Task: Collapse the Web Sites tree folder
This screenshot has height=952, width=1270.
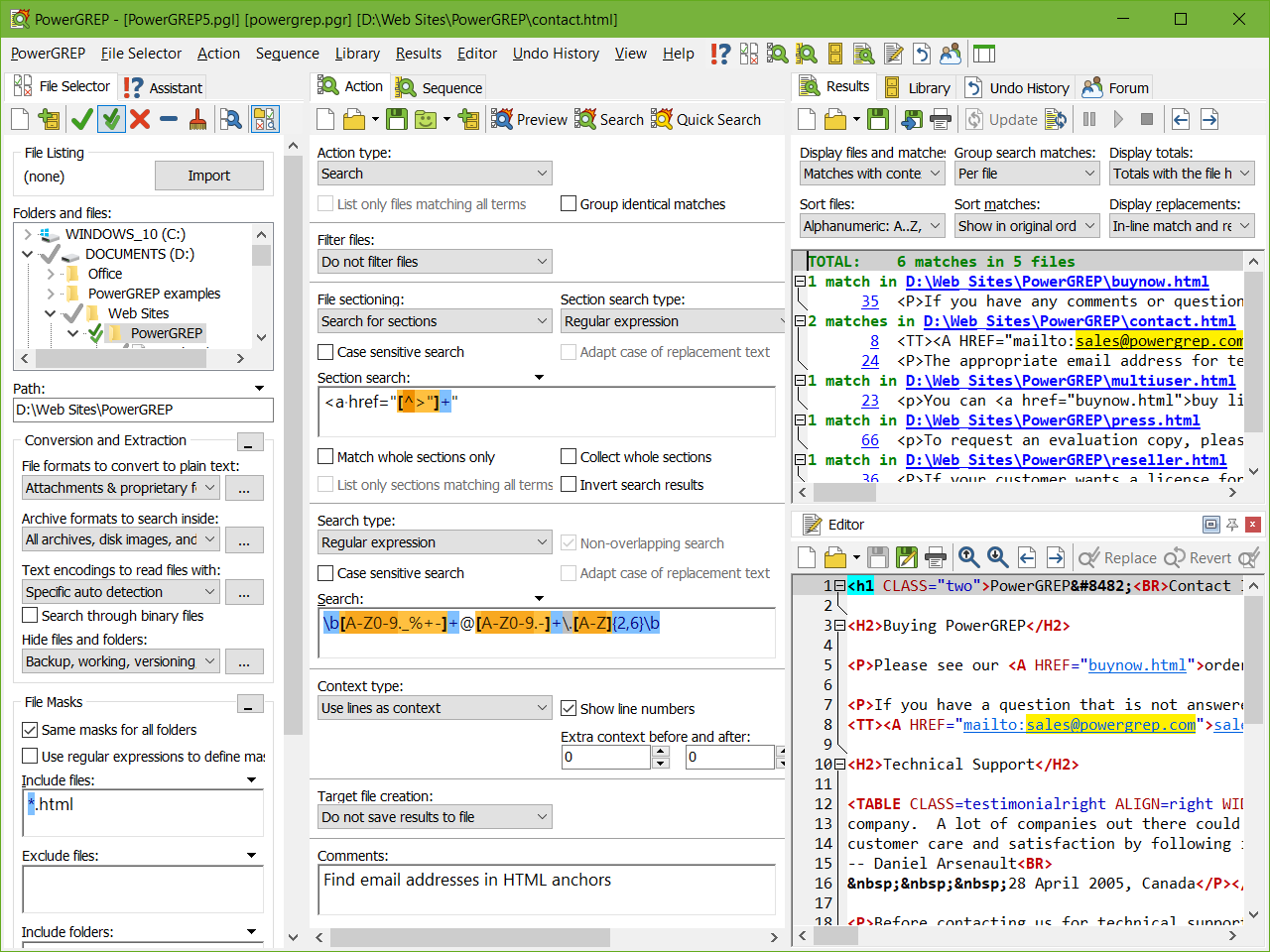Action: [51, 313]
